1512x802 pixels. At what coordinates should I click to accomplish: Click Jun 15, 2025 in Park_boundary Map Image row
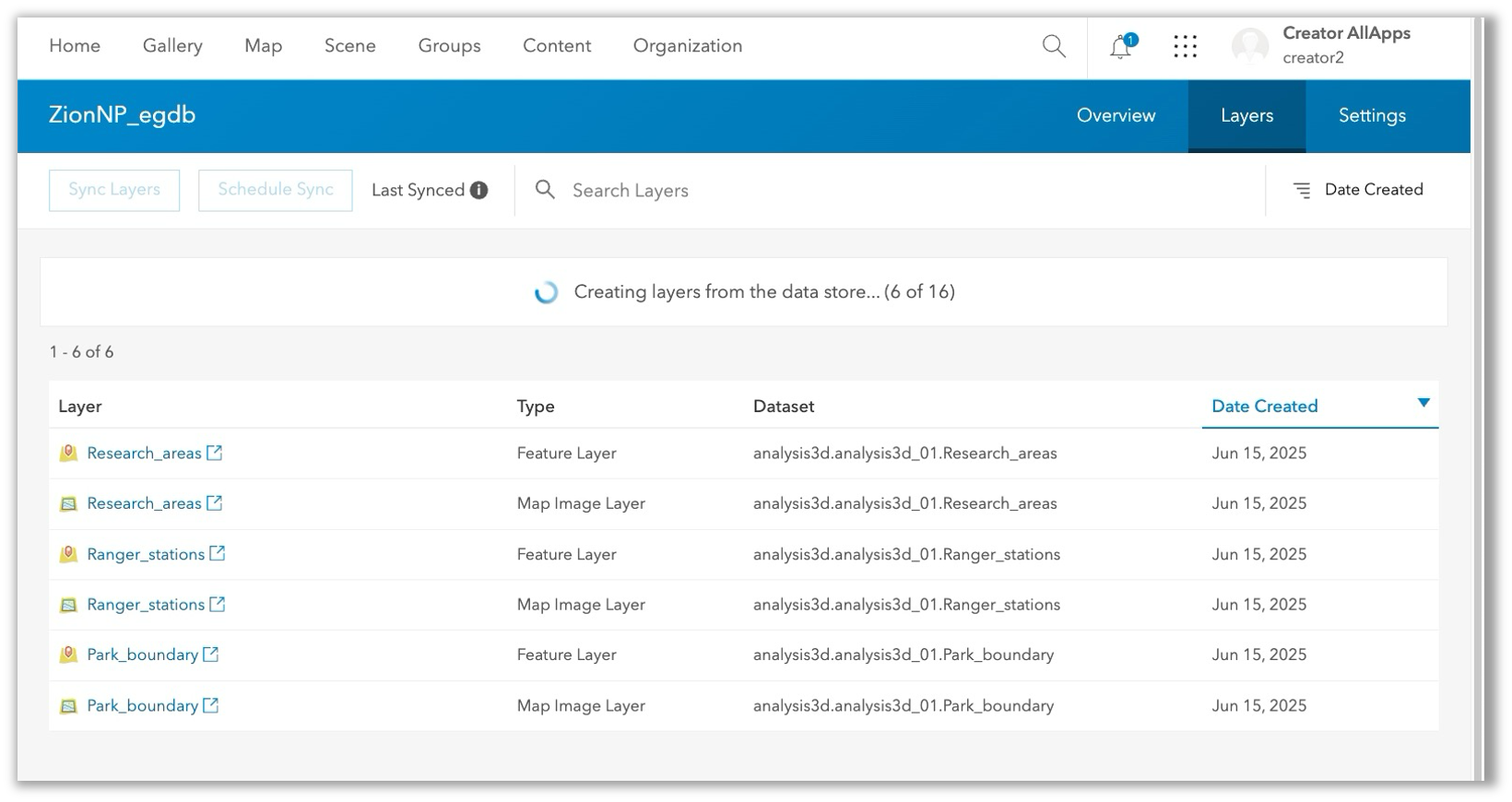pyautogui.click(x=1259, y=706)
